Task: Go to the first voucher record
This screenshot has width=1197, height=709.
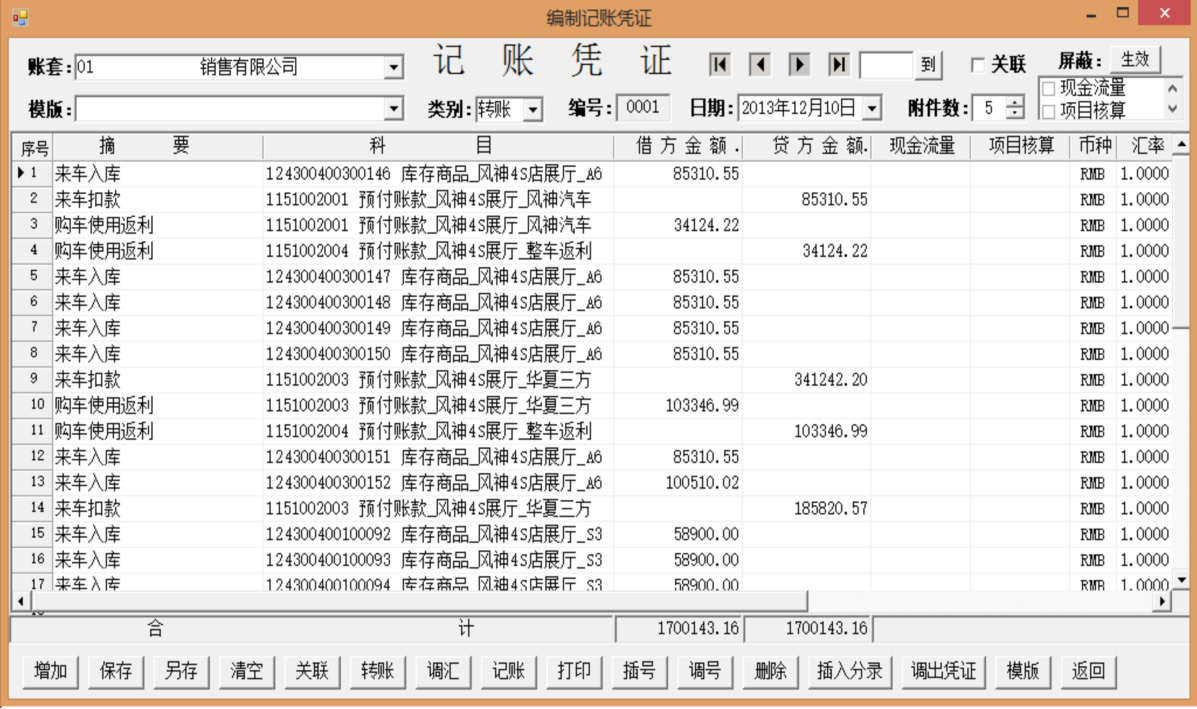Action: pyautogui.click(x=719, y=65)
